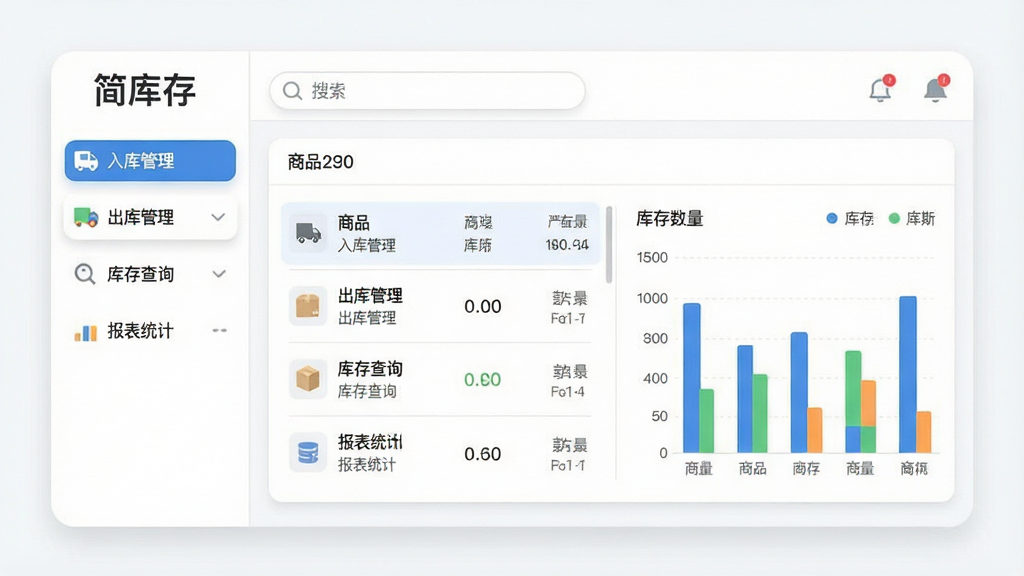The width and height of the screenshot is (1024, 576).
Task: Click the truck icon on 入库管理
Action: pos(86,161)
